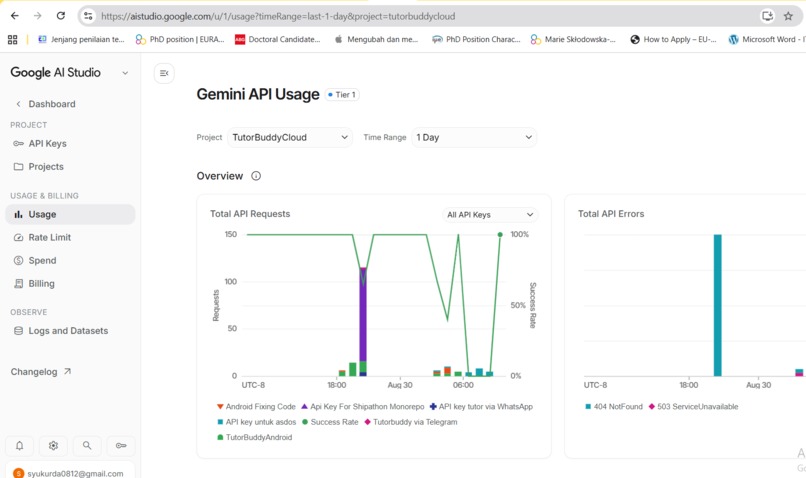Open PhD position EURA bookmark

pyautogui.click(x=180, y=40)
